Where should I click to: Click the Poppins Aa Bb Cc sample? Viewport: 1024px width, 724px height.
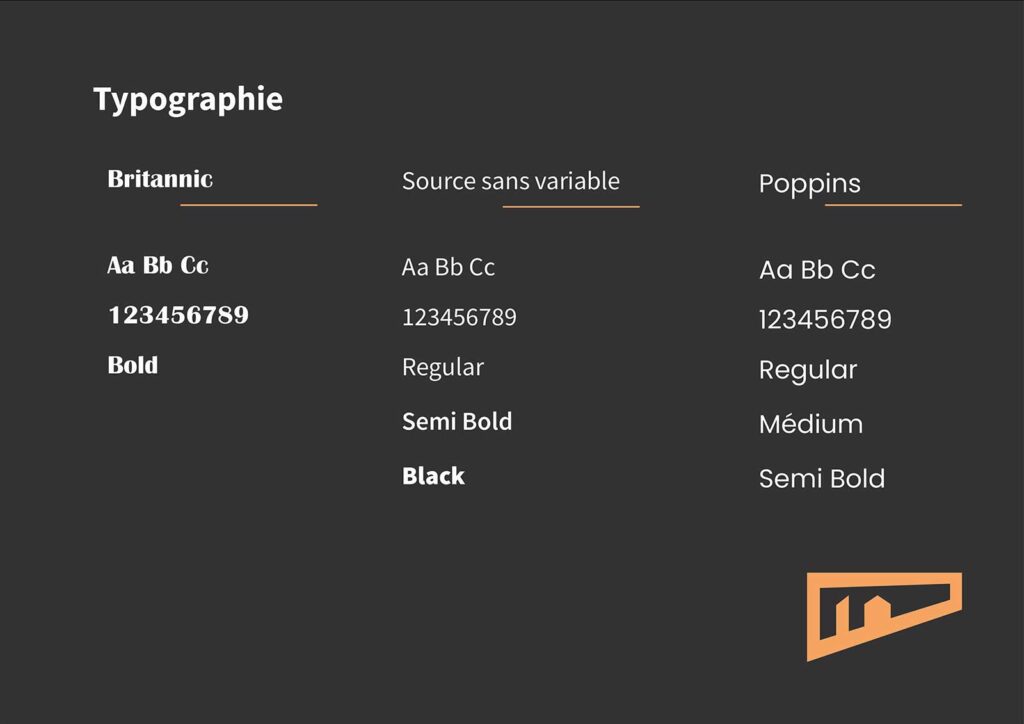[x=817, y=270]
